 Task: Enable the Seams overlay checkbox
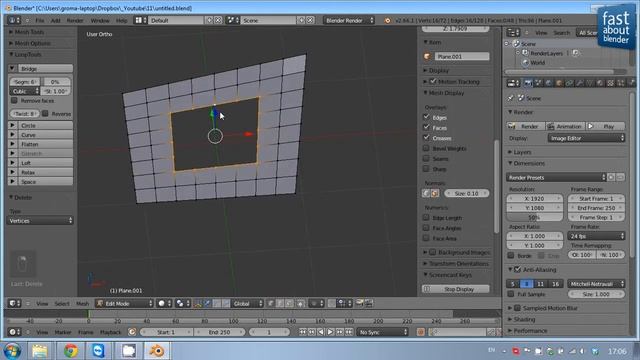(x=427, y=158)
